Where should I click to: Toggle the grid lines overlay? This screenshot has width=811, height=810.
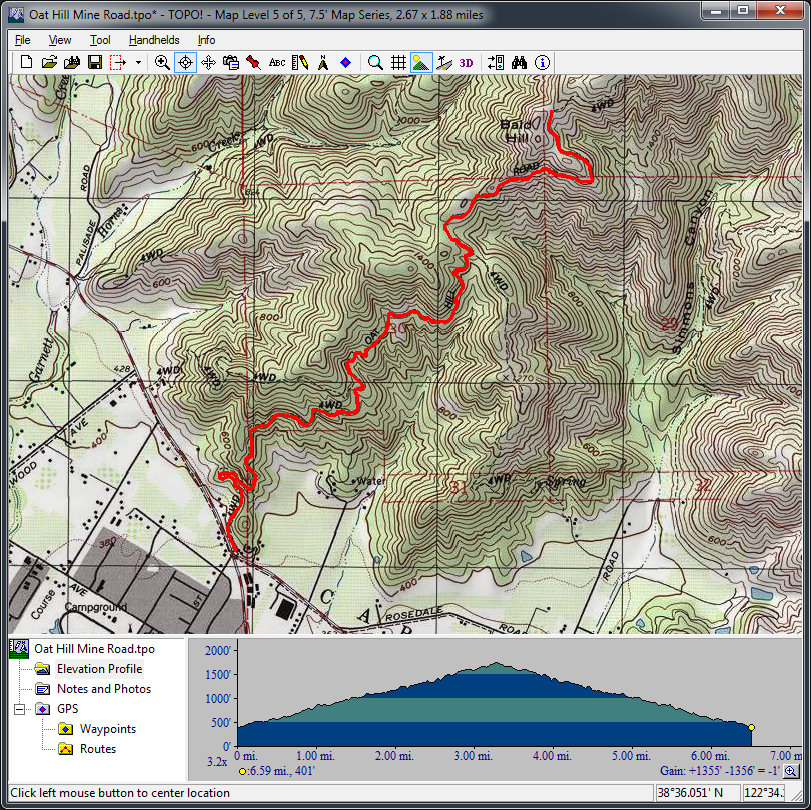tap(398, 62)
